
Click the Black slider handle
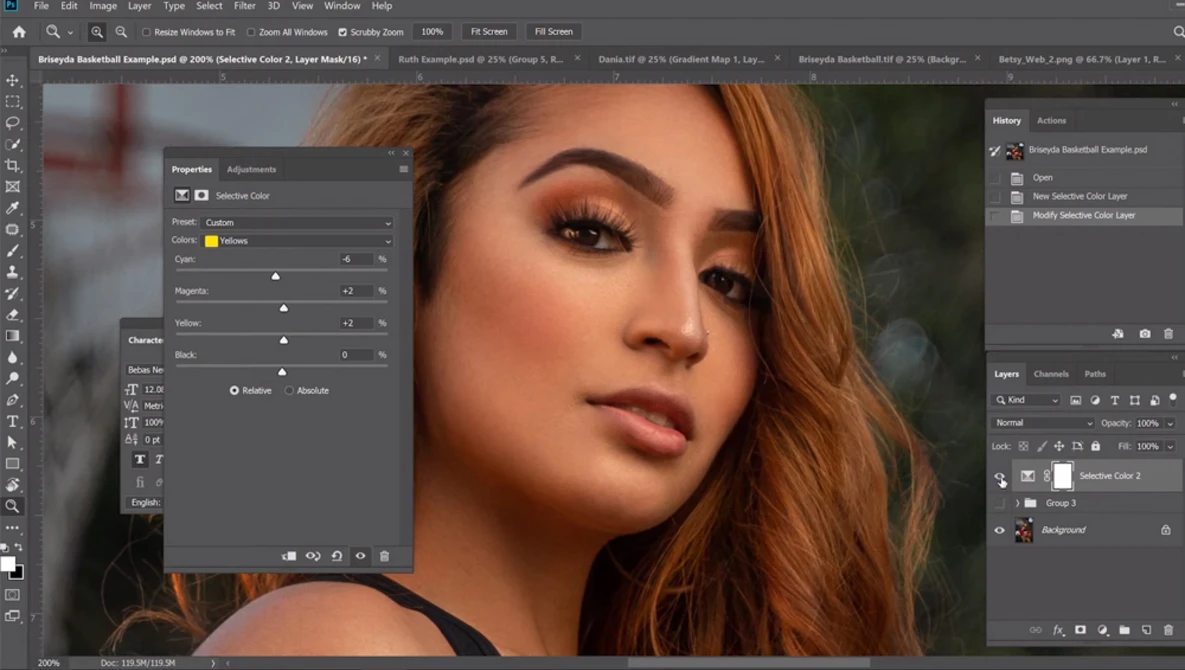(282, 372)
